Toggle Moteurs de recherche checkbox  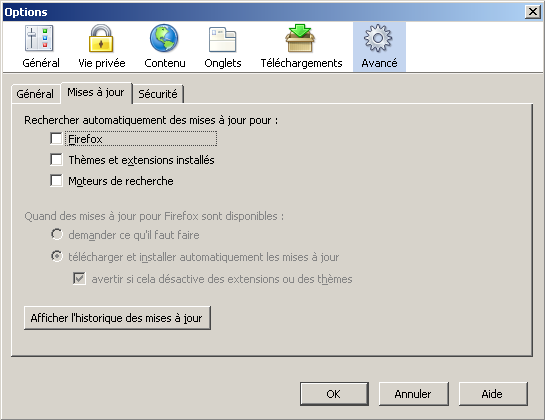coord(56,180)
